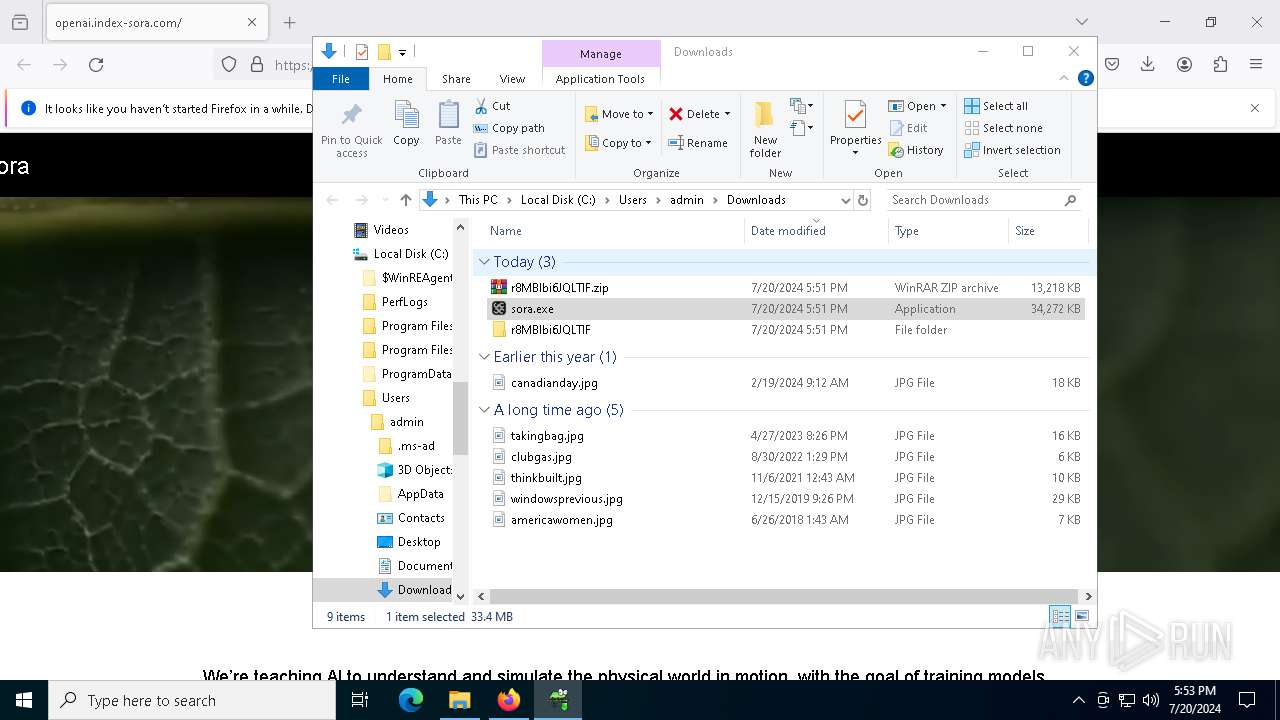Select Desktop in navigation tree
The height and width of the screenshot is (720, 1280).
coord(418,542)
